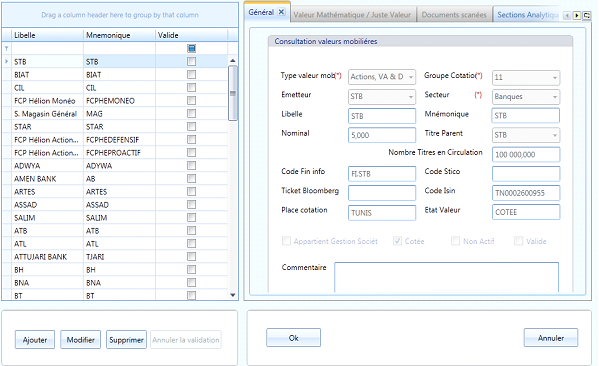Click Annuler la validation button
Screen dimensions: 599x366
tap(186, 340)
